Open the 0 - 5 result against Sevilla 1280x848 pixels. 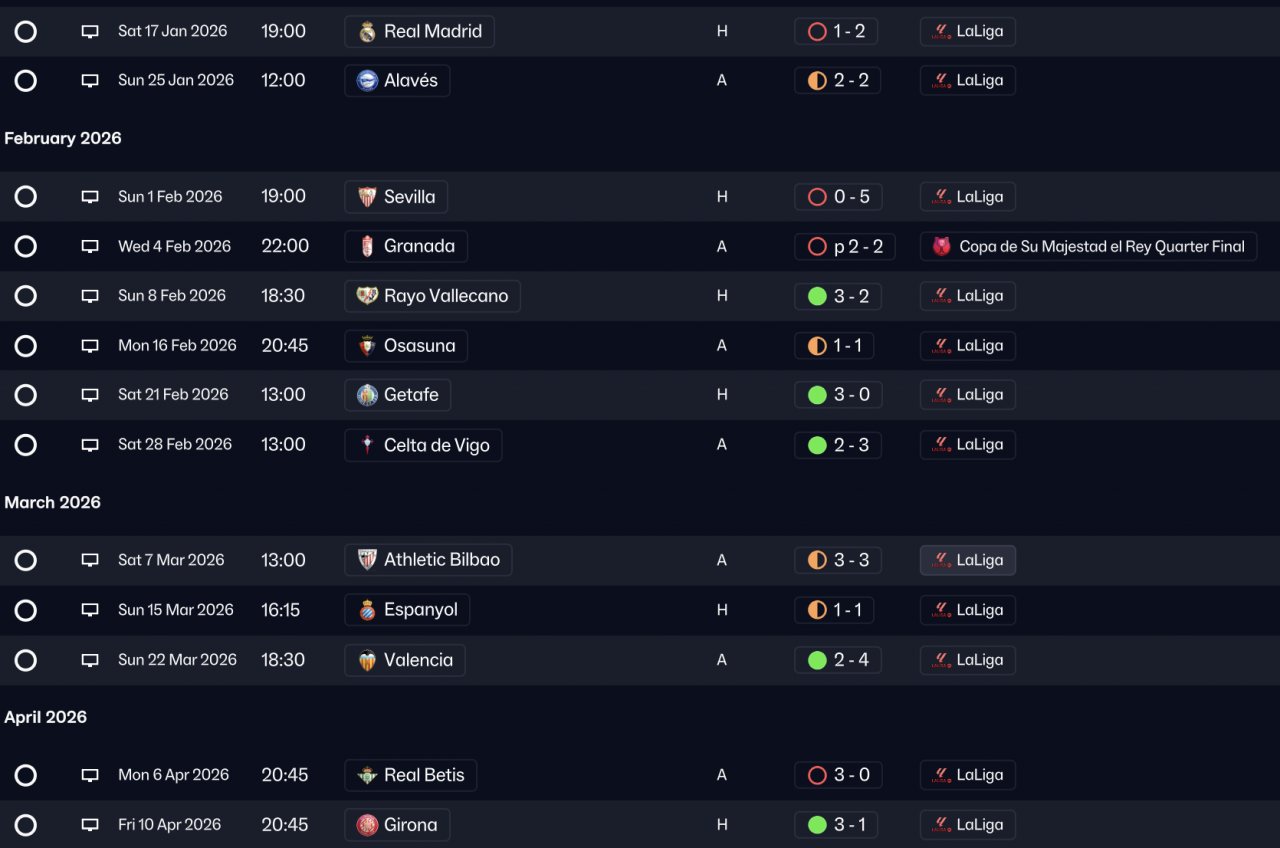838,197
